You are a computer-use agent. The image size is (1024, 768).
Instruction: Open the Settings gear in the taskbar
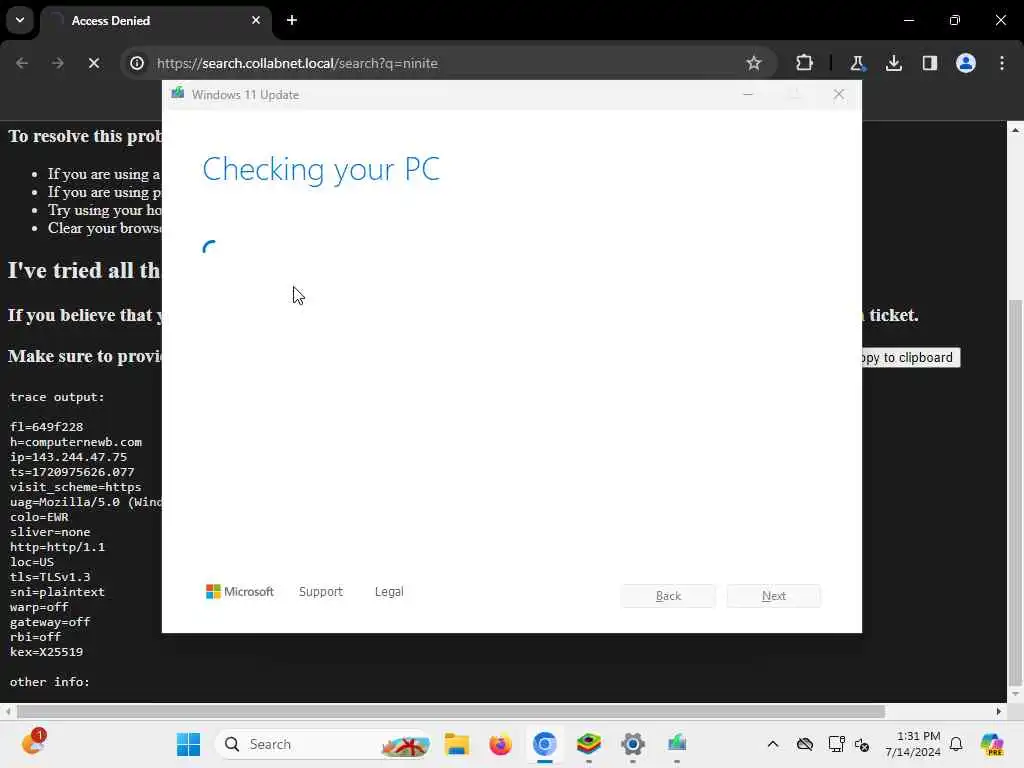coord(633,744)
